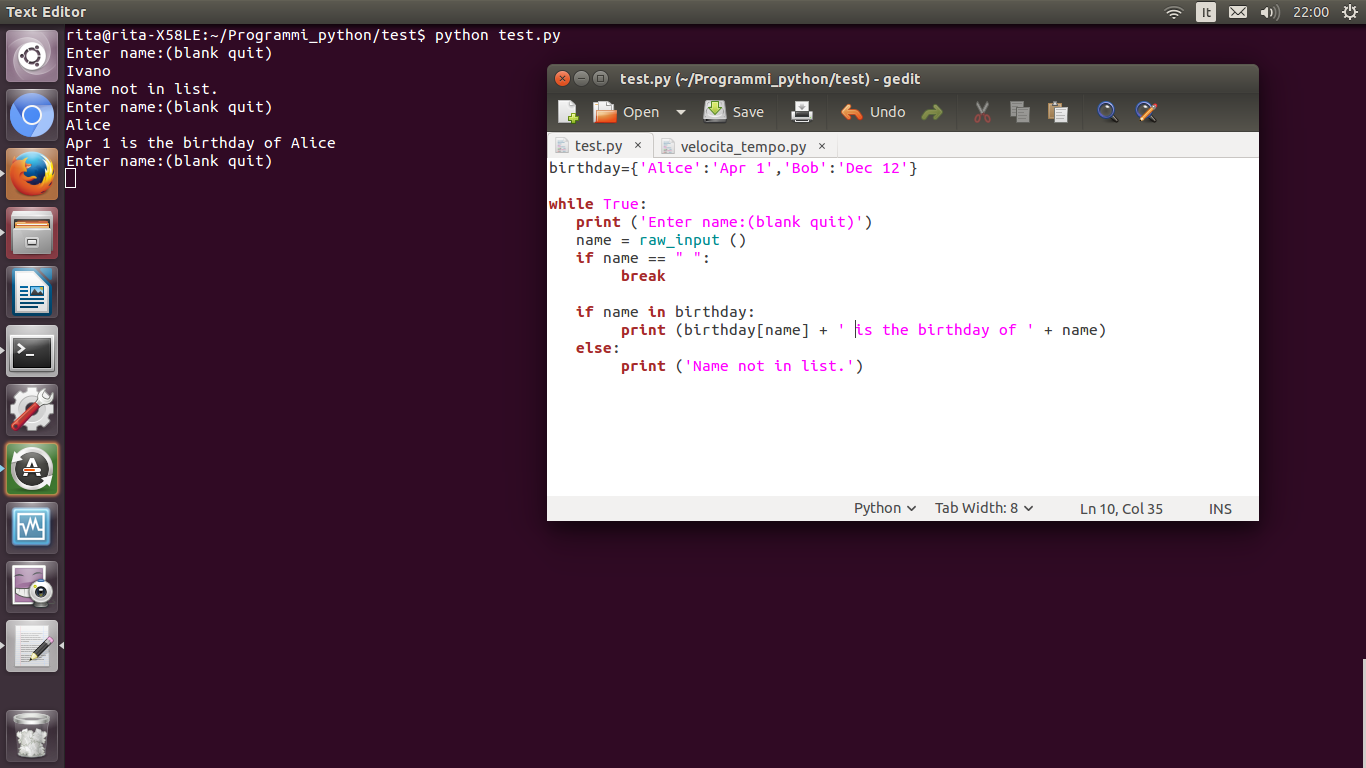Copy the selected text in gedit
The width and height of the screenshot is (1366, 768).
(1020, 112)
